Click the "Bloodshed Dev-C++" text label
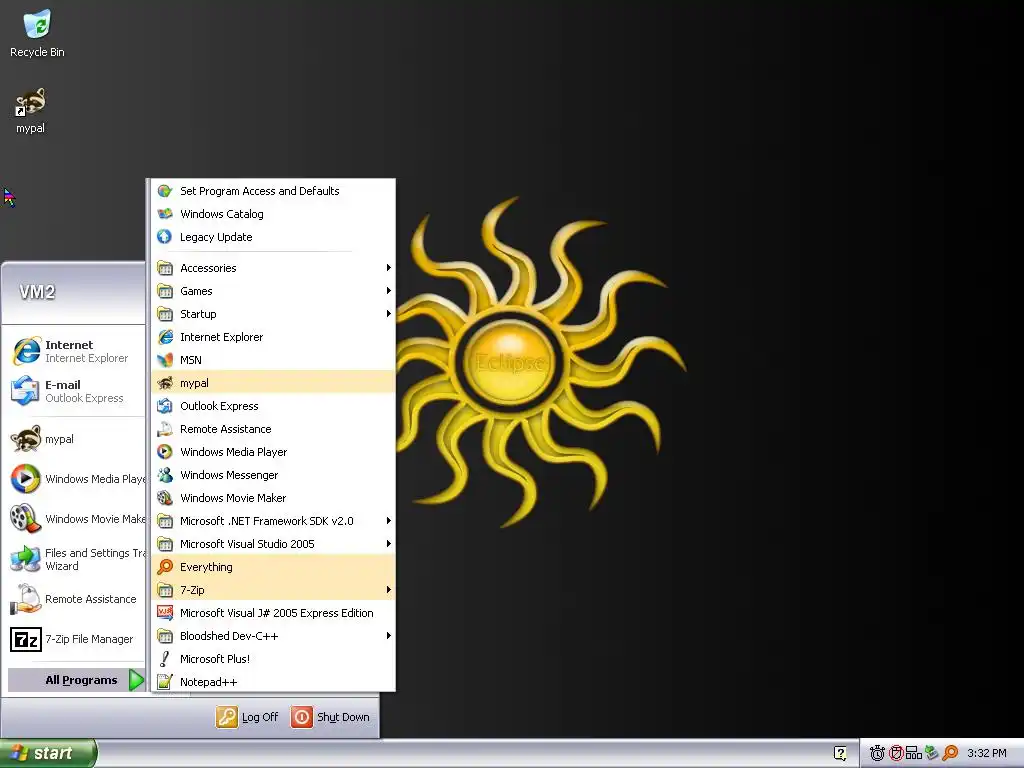This screenshot has width=1024, height=768. coord(229,635)
